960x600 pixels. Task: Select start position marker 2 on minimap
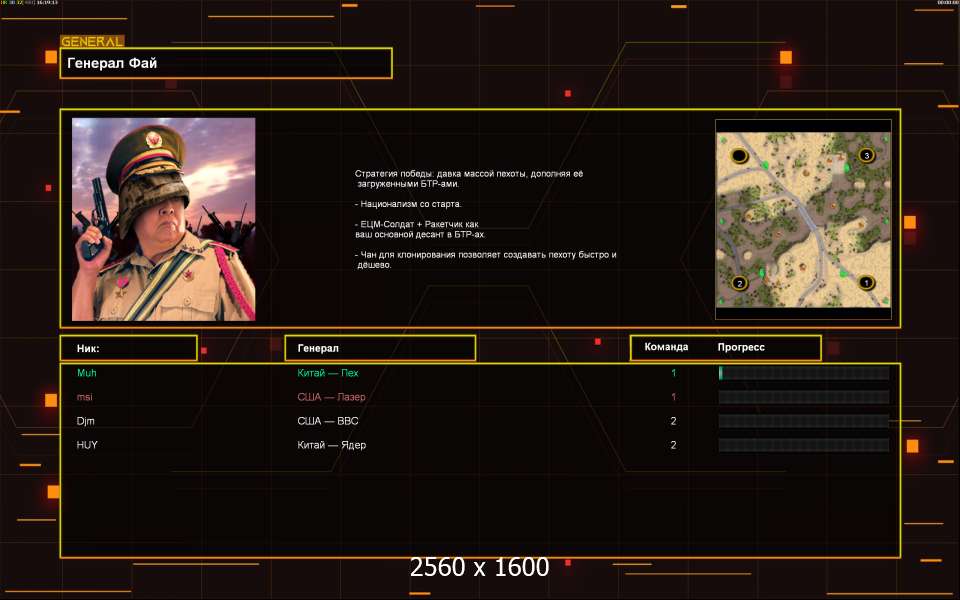click(740, 283)
